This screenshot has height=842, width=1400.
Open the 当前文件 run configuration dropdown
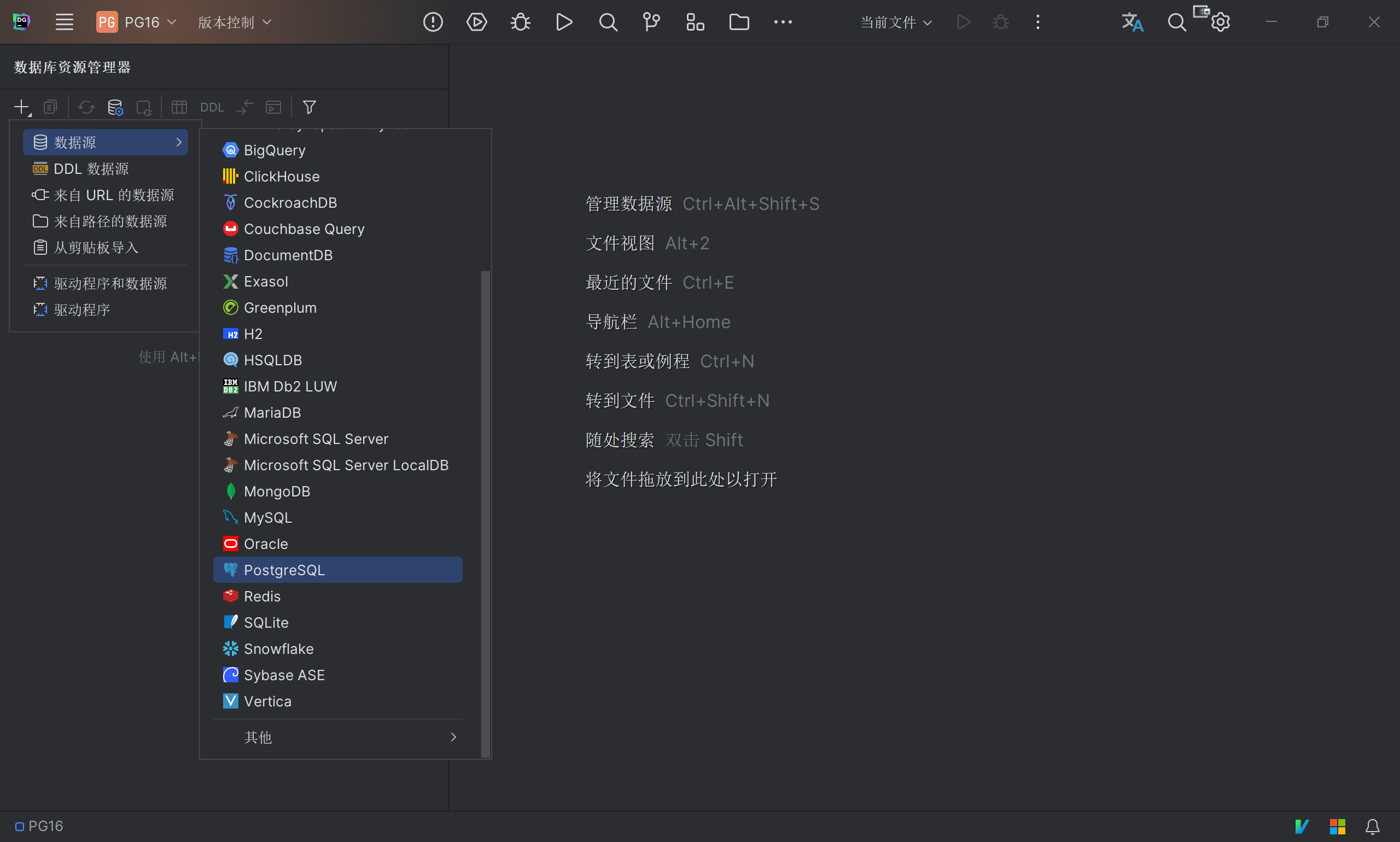(x=896, y=22)
